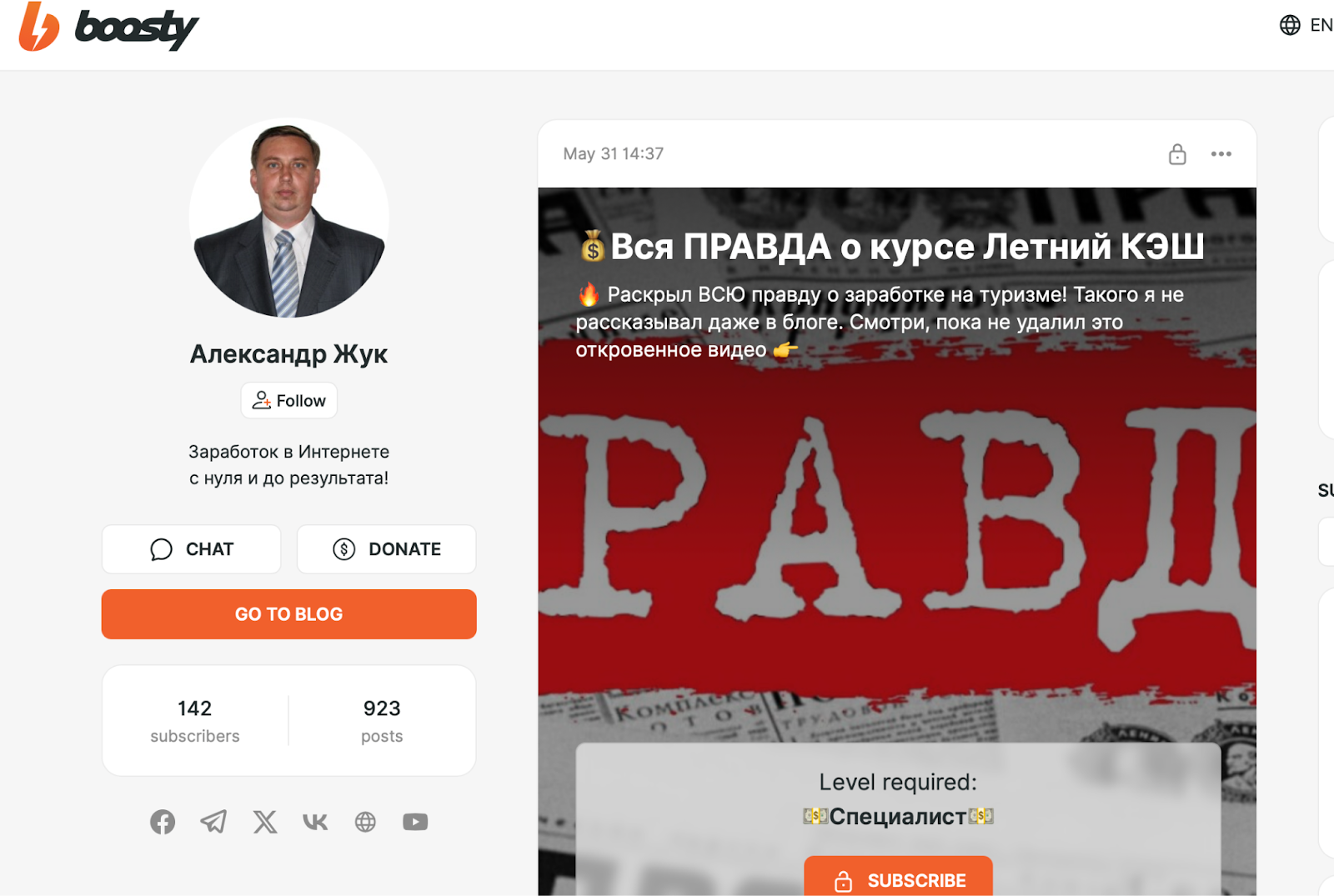1334x896 pixels.
Task: Click the orange GO TO BLOG button
Action: [x=289, y=614]
